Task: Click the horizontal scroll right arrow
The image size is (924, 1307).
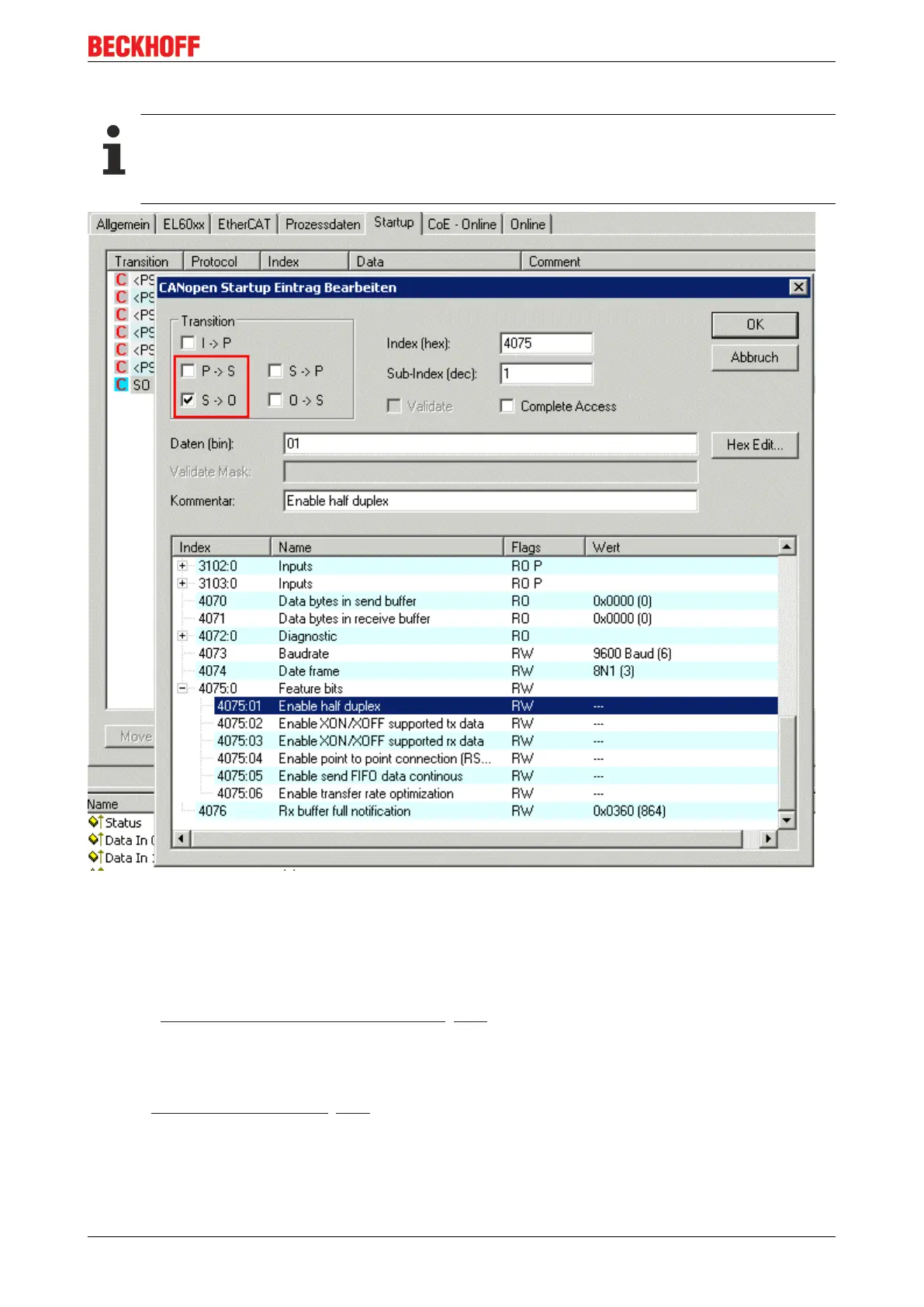Action: click(768, 838)
